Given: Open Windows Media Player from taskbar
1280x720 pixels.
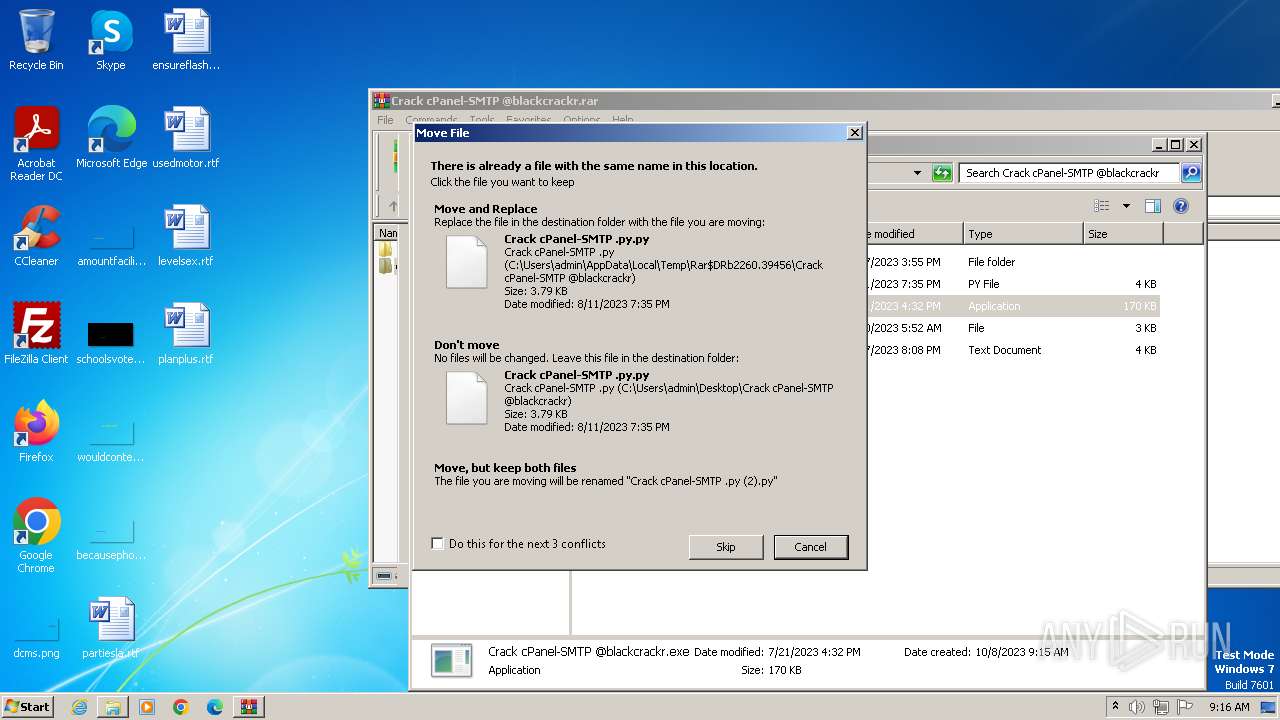Looking at the screenshot, I should pos(147,707).
